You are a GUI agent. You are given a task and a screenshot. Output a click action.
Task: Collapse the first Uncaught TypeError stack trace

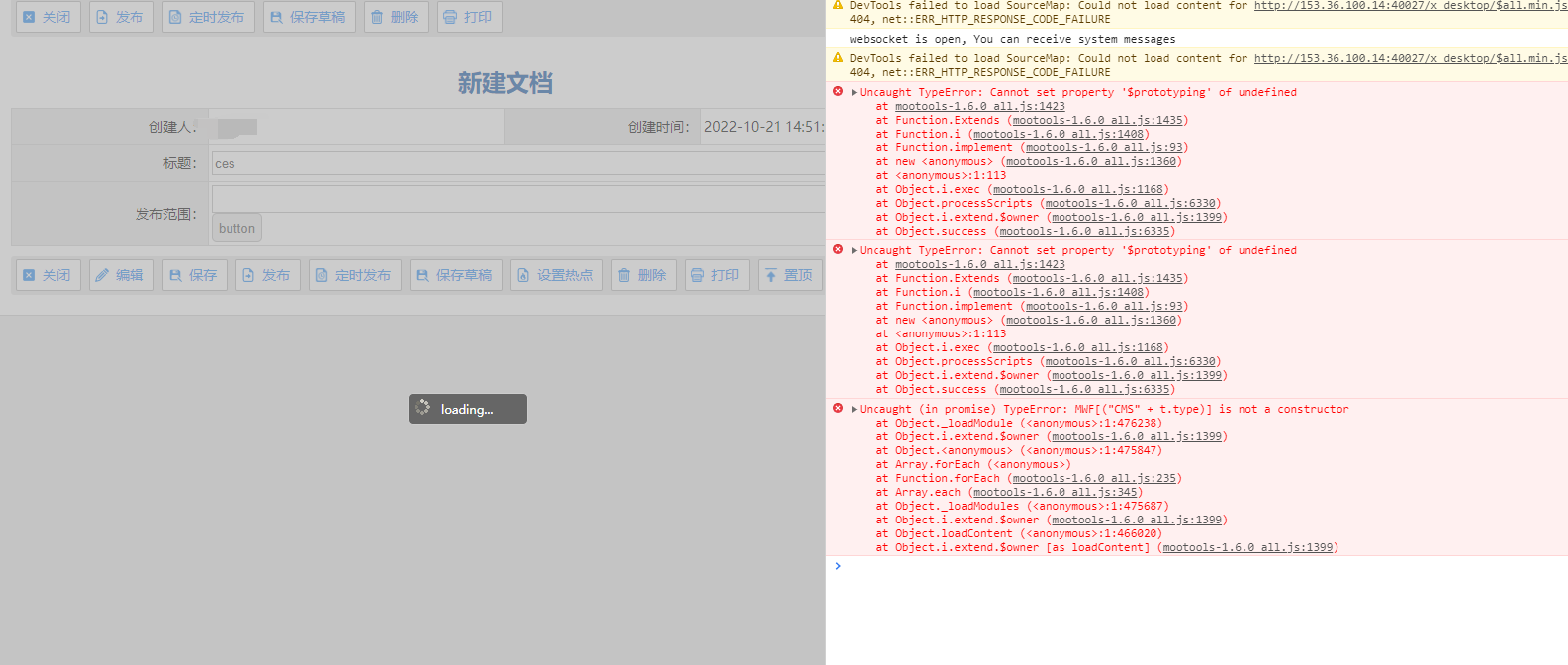(x=854, y=92)
